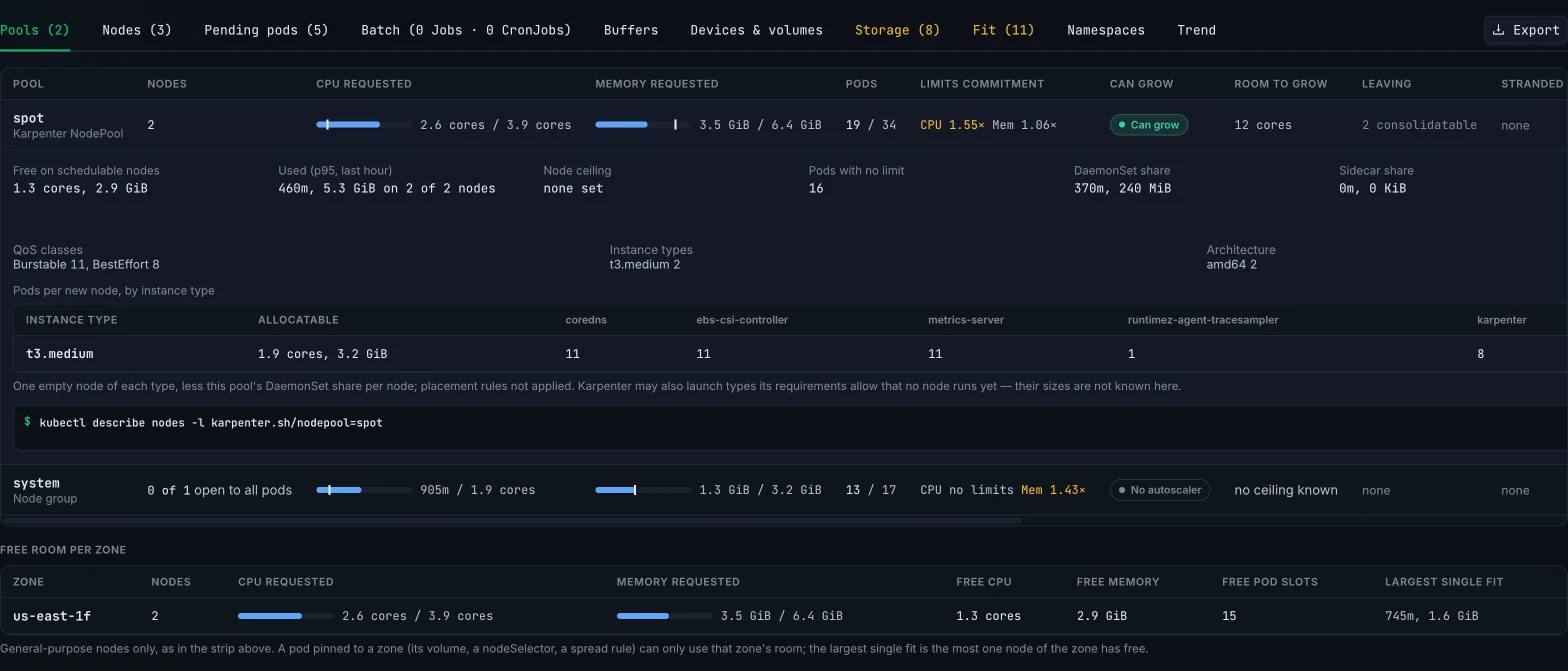Click the Export button

pos(1526,30)
